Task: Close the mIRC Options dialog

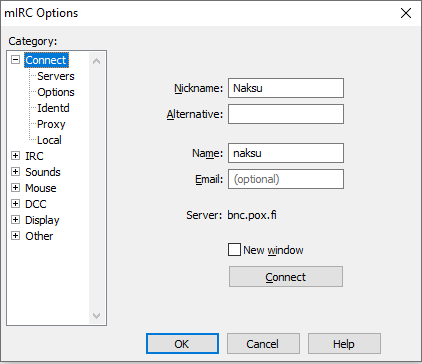Action: point(406,13)
